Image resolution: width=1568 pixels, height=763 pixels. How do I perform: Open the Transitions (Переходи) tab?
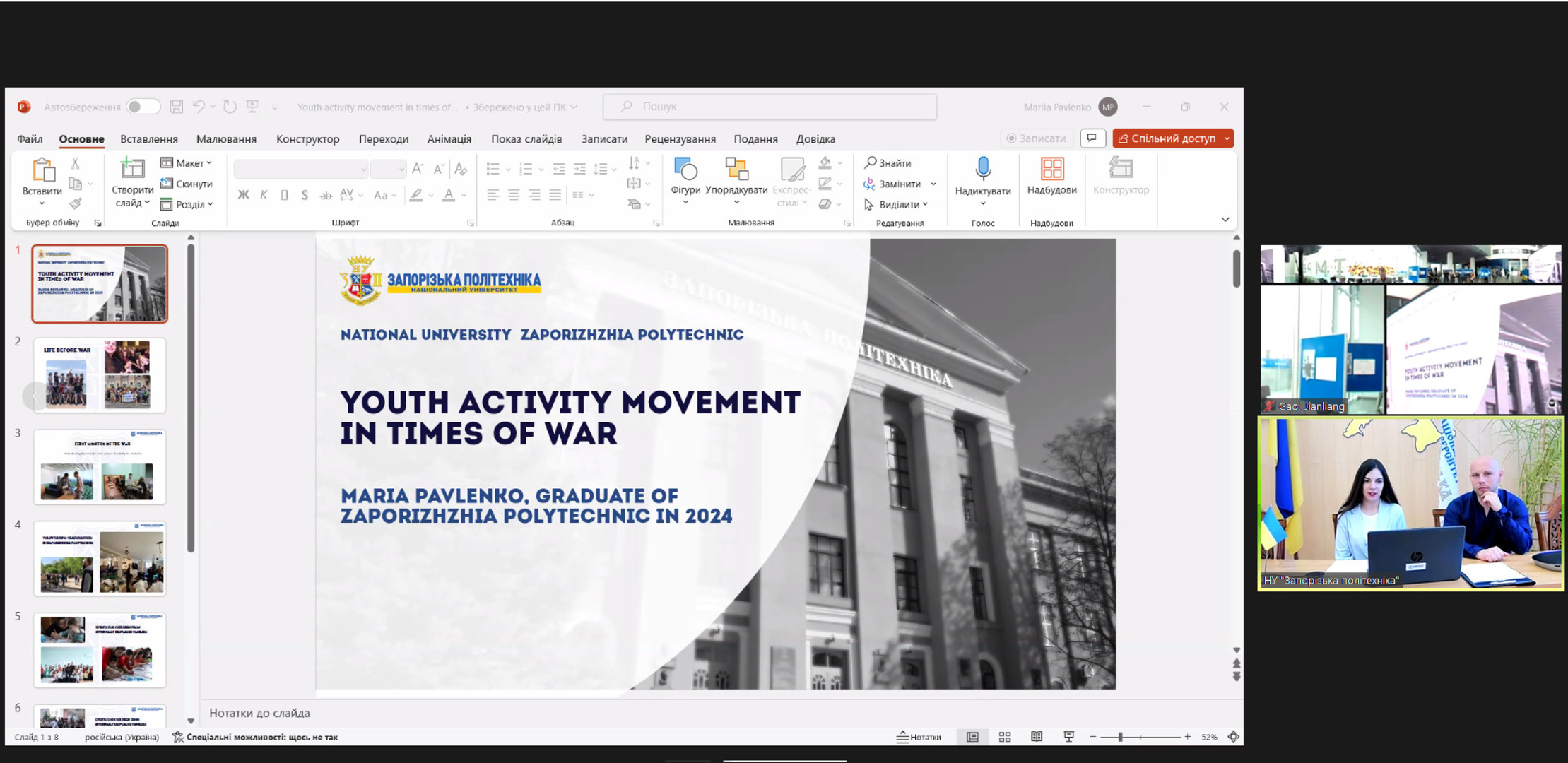(383, 139)
